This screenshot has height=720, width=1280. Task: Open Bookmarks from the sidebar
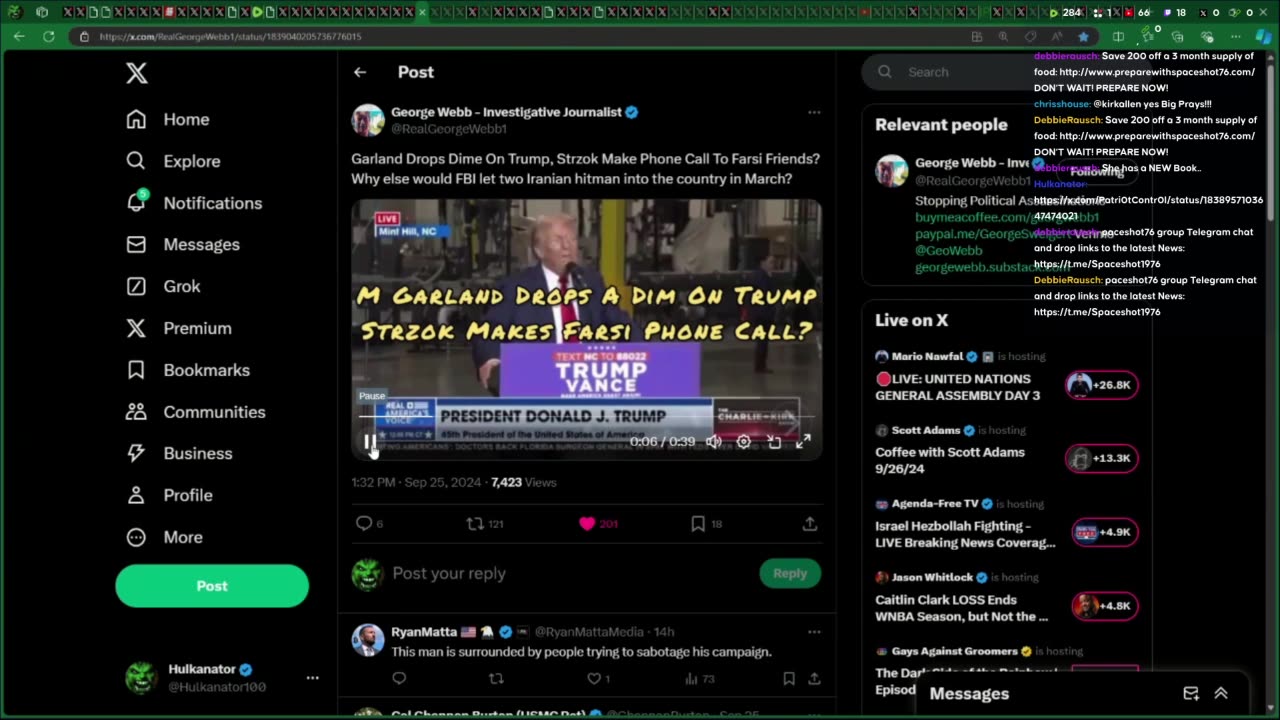[188, 370]
